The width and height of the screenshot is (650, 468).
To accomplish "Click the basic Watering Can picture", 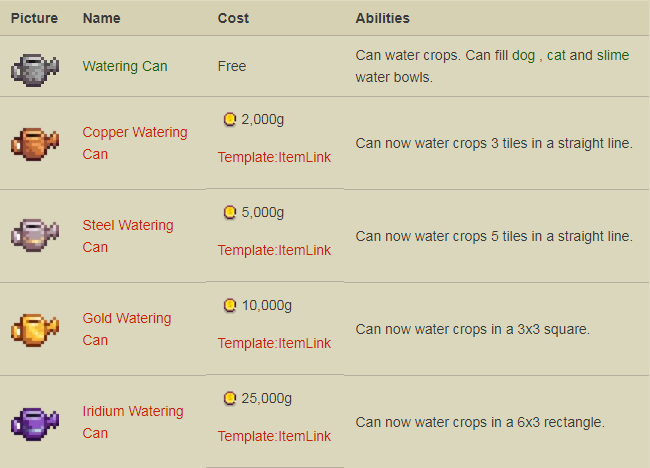I will (34, 68).
